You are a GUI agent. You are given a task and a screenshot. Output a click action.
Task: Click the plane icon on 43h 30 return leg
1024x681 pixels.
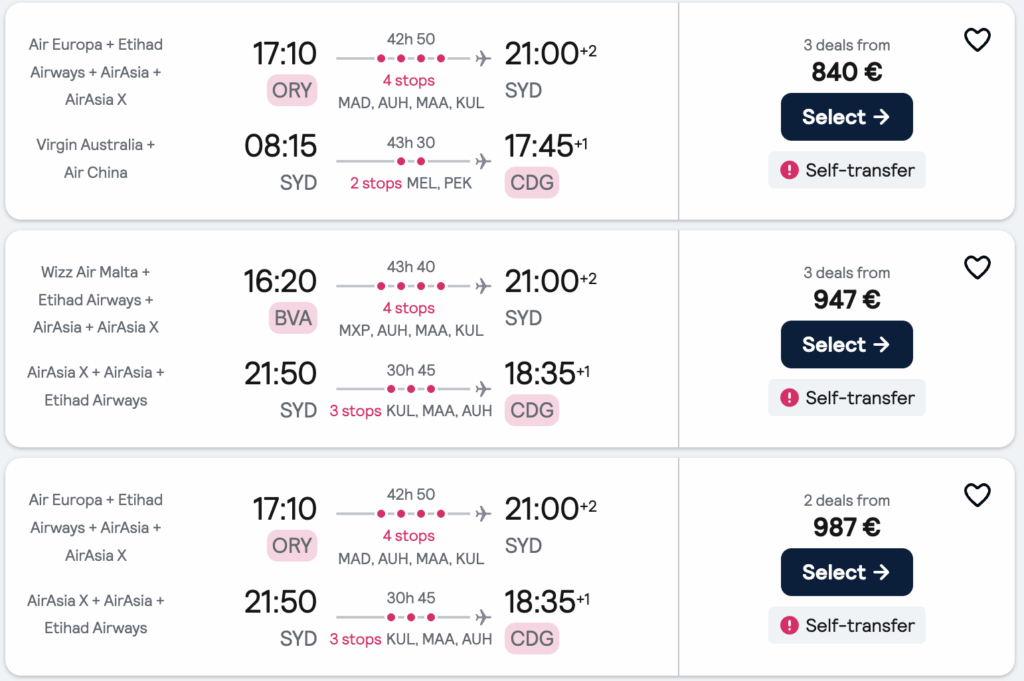click(483, 161)
